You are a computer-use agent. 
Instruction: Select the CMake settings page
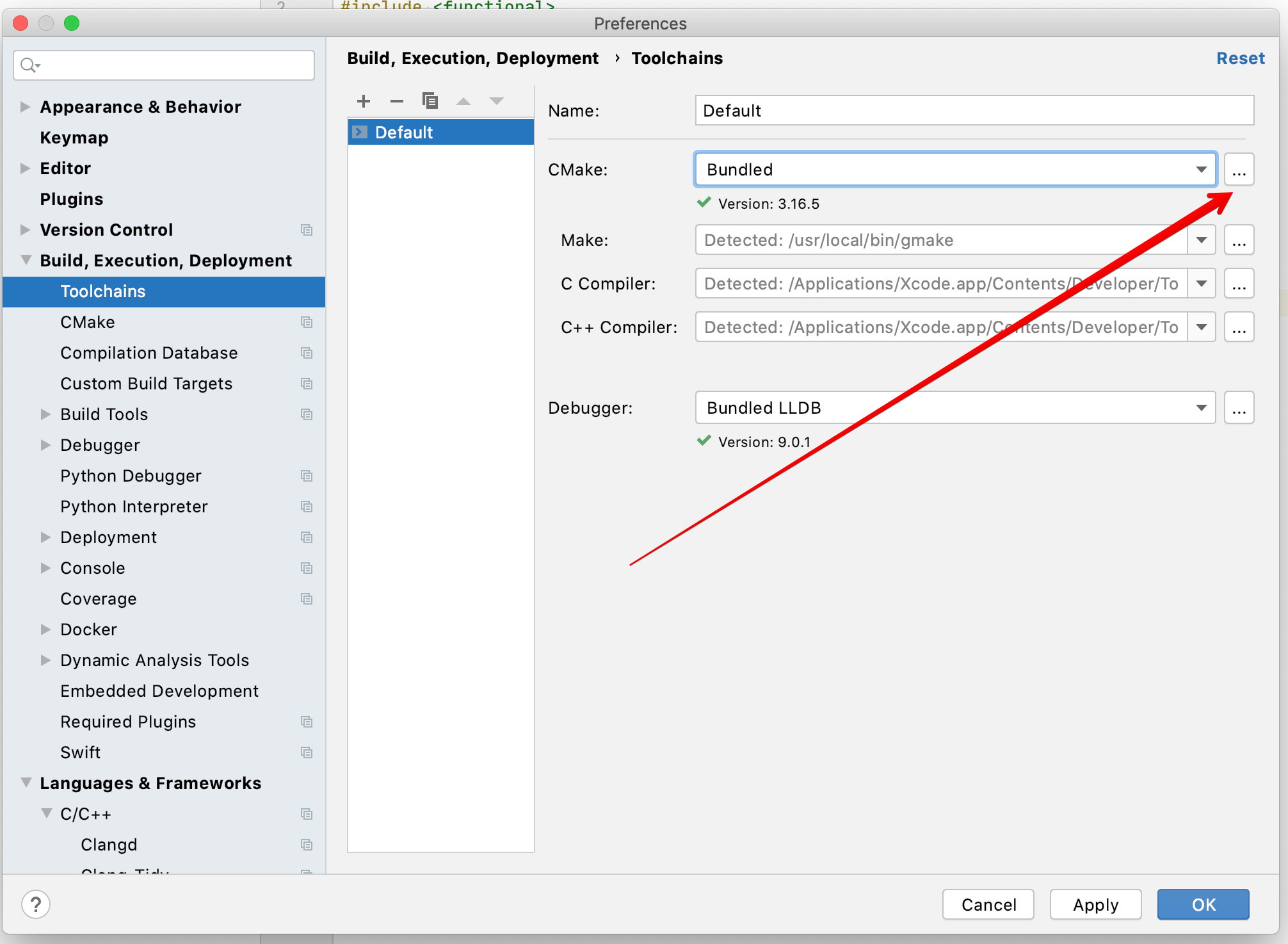tap(88, 322)
